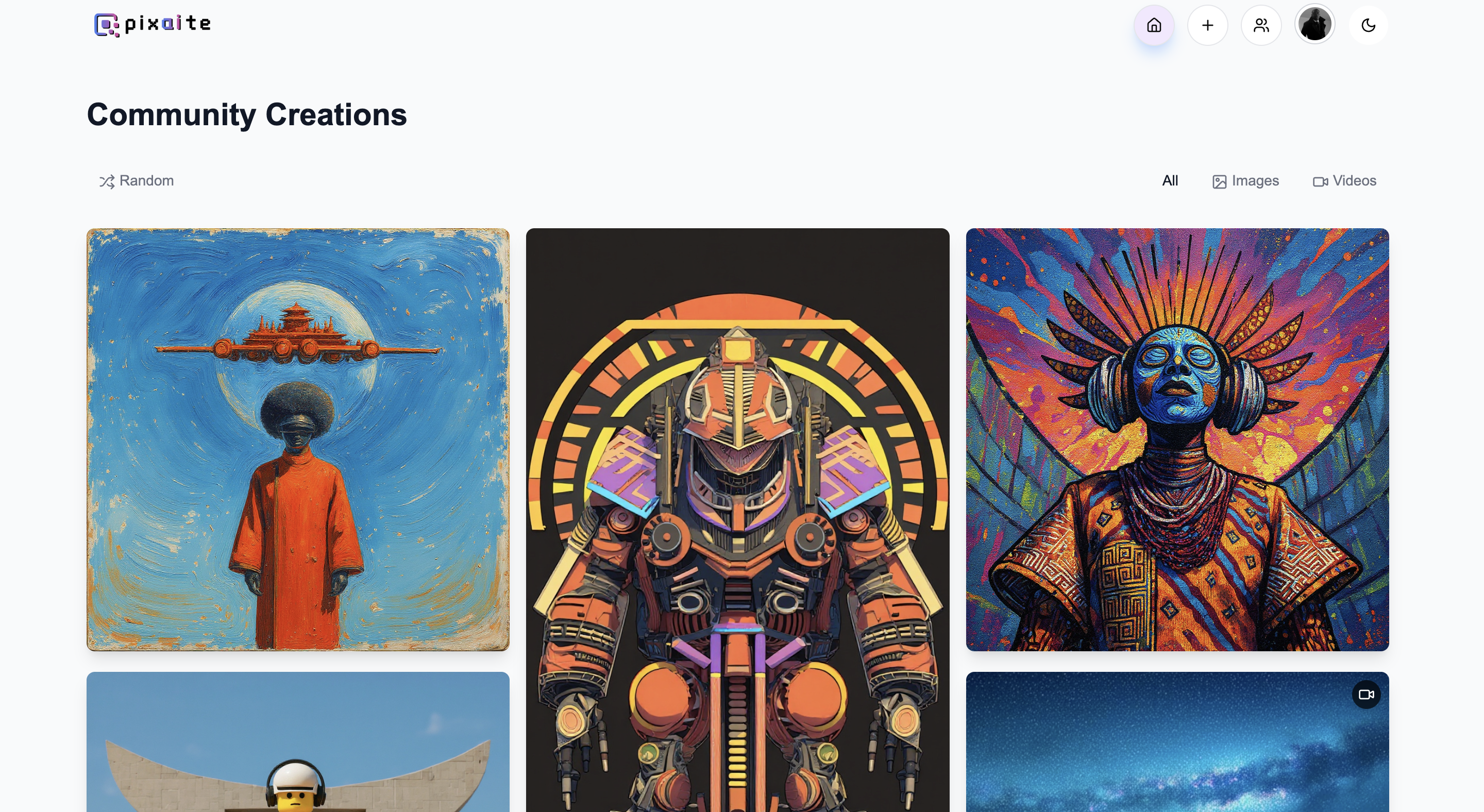The image size is (1484, 812).
Task: Open the starry night sky video
Action: 1177,742
